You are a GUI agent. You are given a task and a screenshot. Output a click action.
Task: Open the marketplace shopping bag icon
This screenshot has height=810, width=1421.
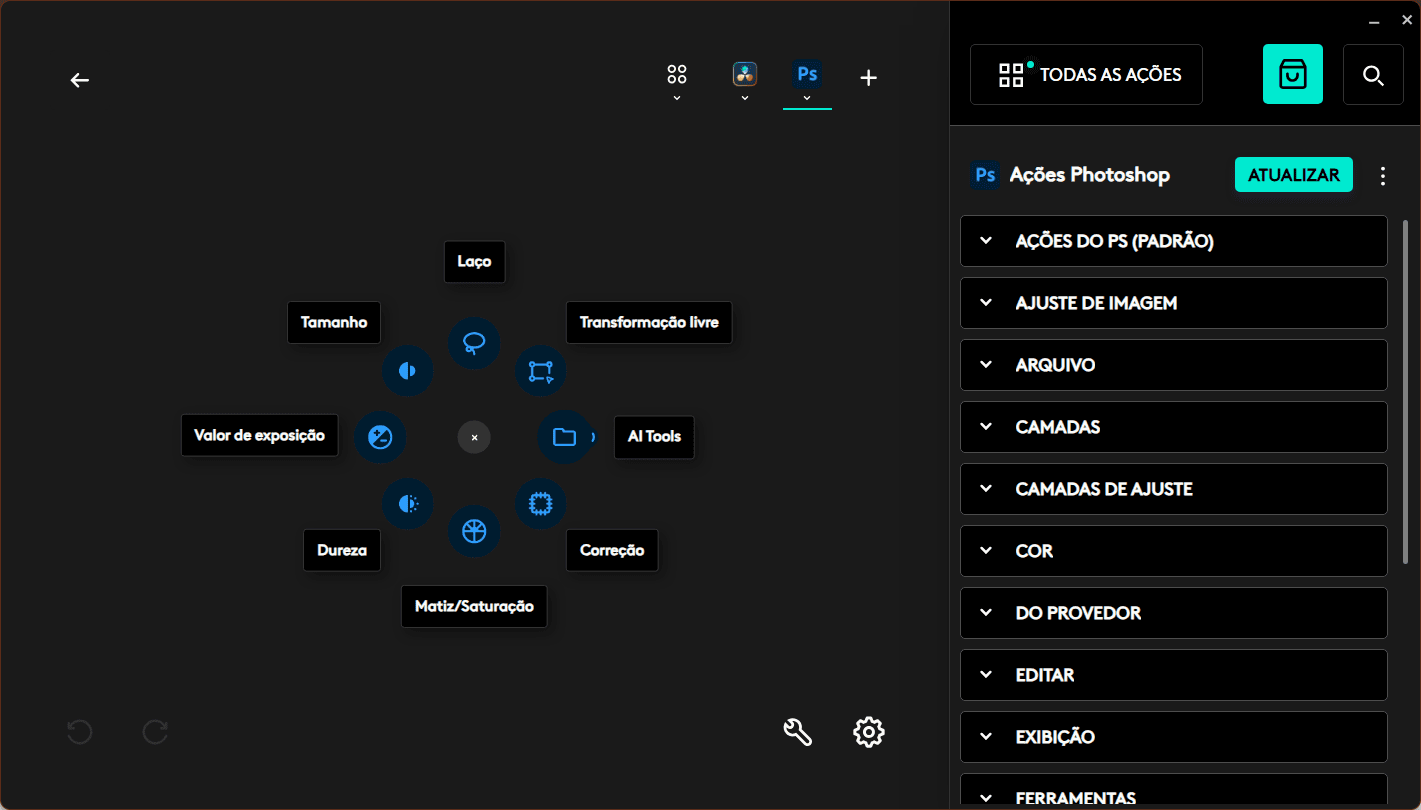(x=1292, y=75)
